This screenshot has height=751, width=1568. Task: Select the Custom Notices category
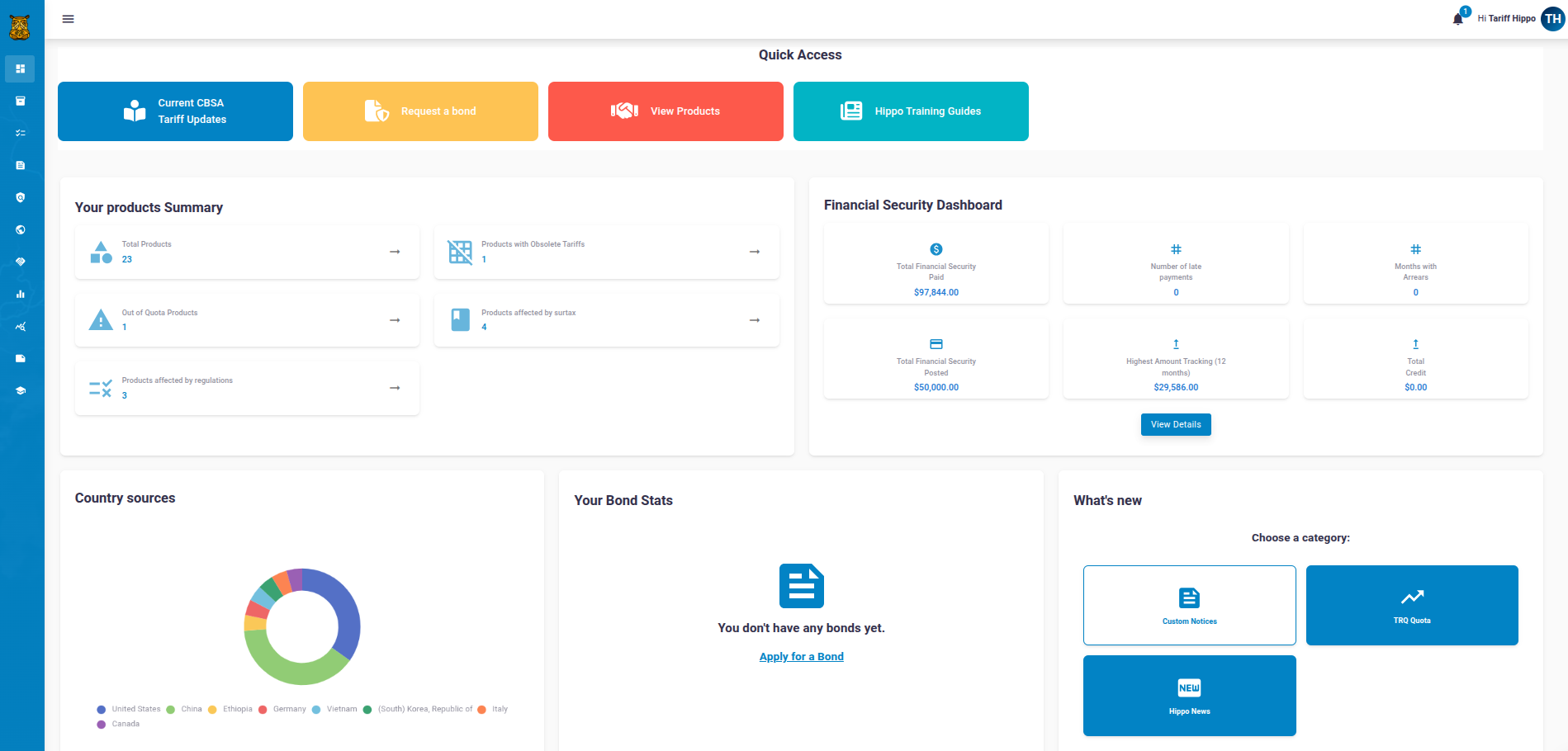tap(1189, 605)
